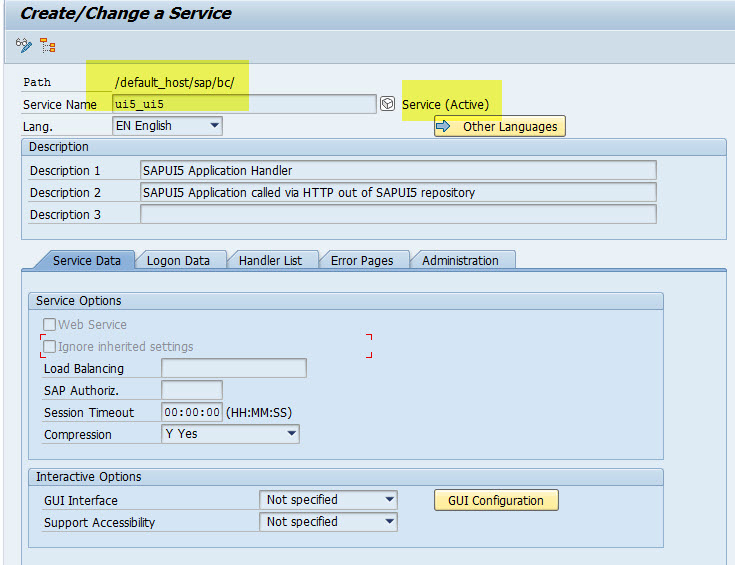The image size is (735, 565).
Task: Expand the Compression Y Yes dropdown
Action: pyautogui.click(x=230, y=434)
